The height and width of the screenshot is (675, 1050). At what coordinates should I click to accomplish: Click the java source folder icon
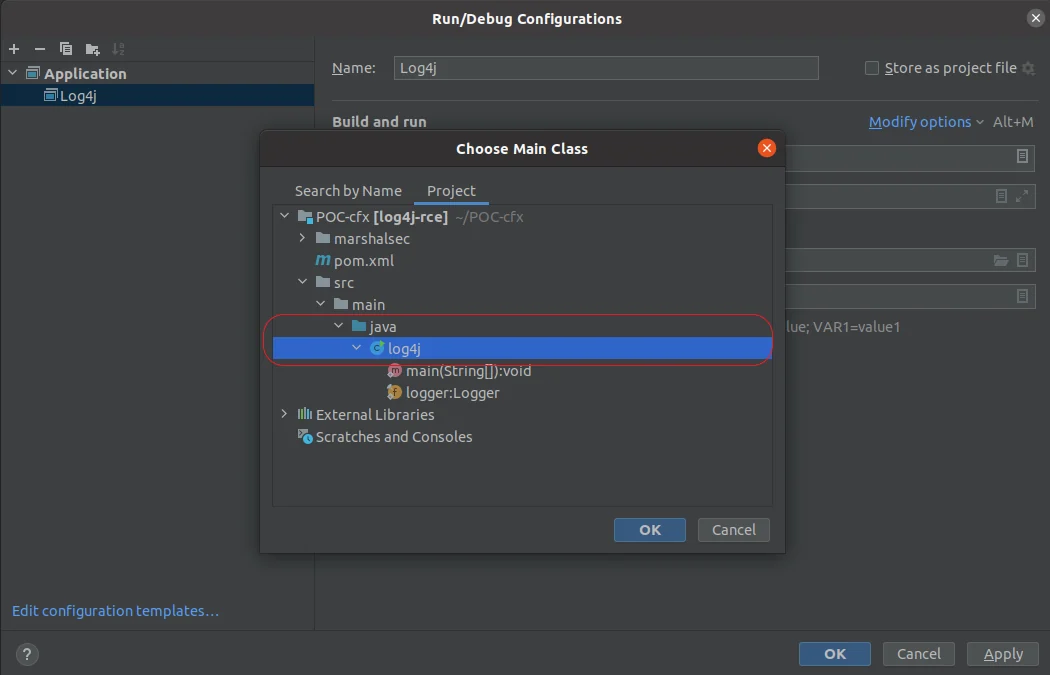coord(359,326)
